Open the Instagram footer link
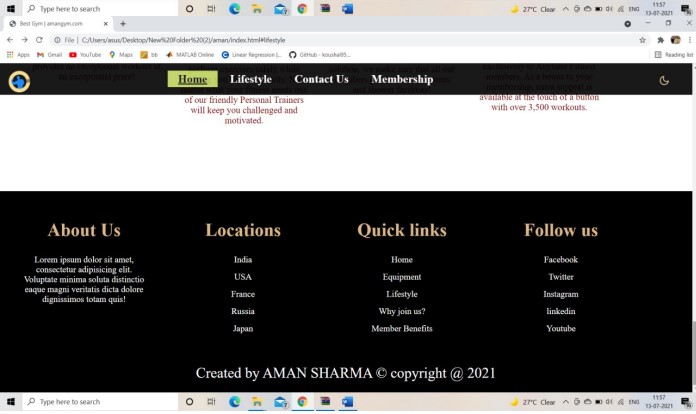Image resolution: width=696 pixels, height=414 pixels. [561, 294]
